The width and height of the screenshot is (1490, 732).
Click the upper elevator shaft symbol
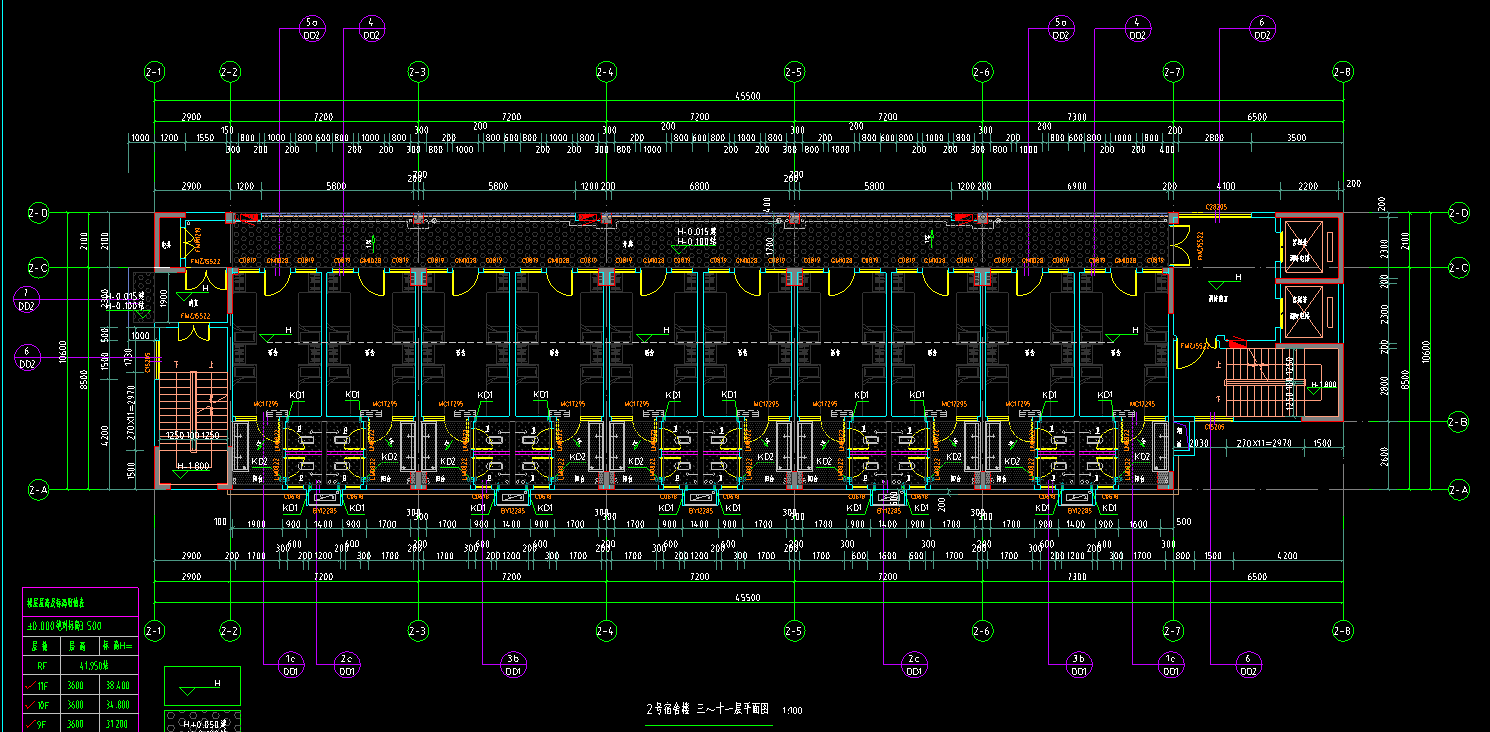click(x=1304, y=246)
